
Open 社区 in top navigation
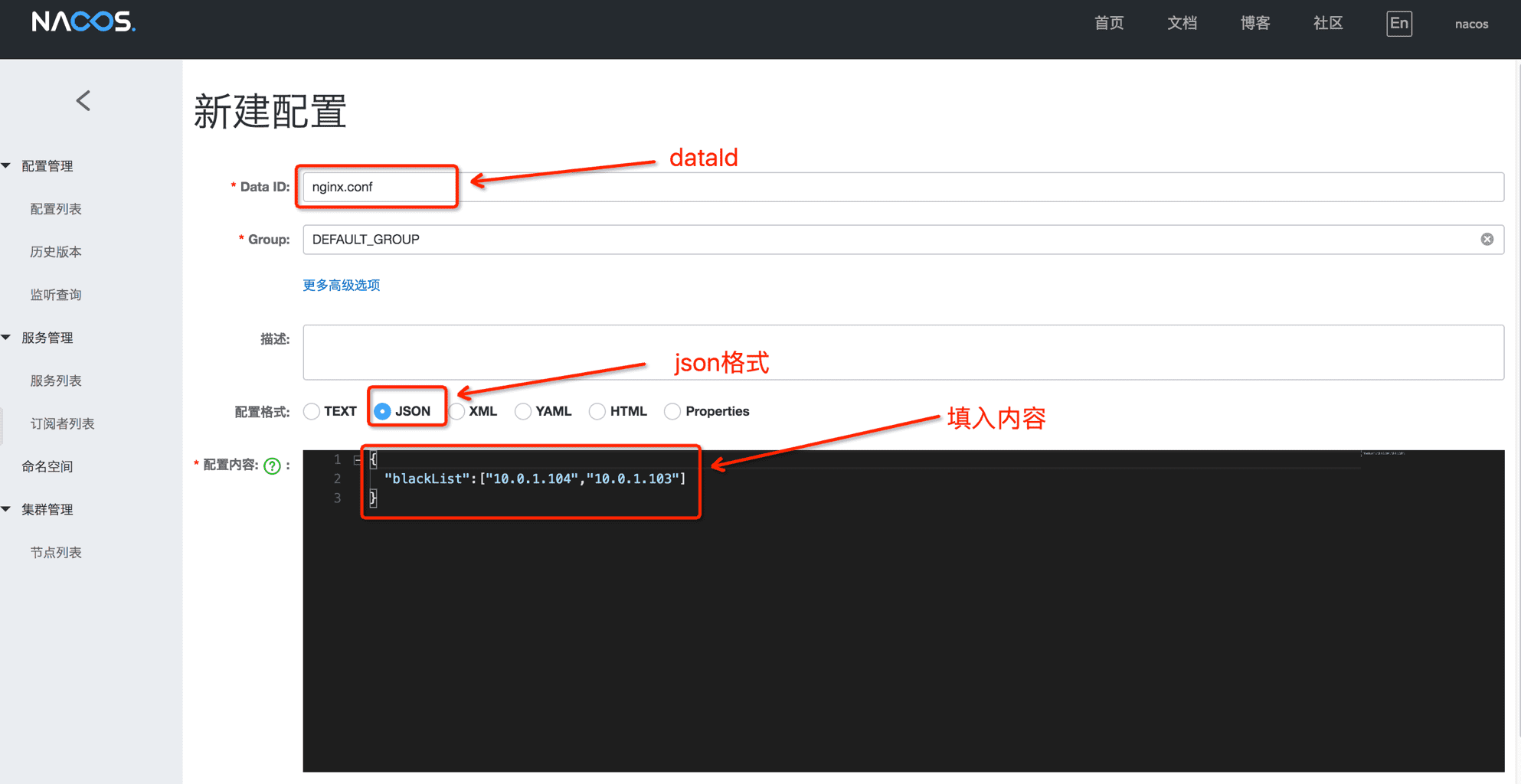pos(1328,24)
